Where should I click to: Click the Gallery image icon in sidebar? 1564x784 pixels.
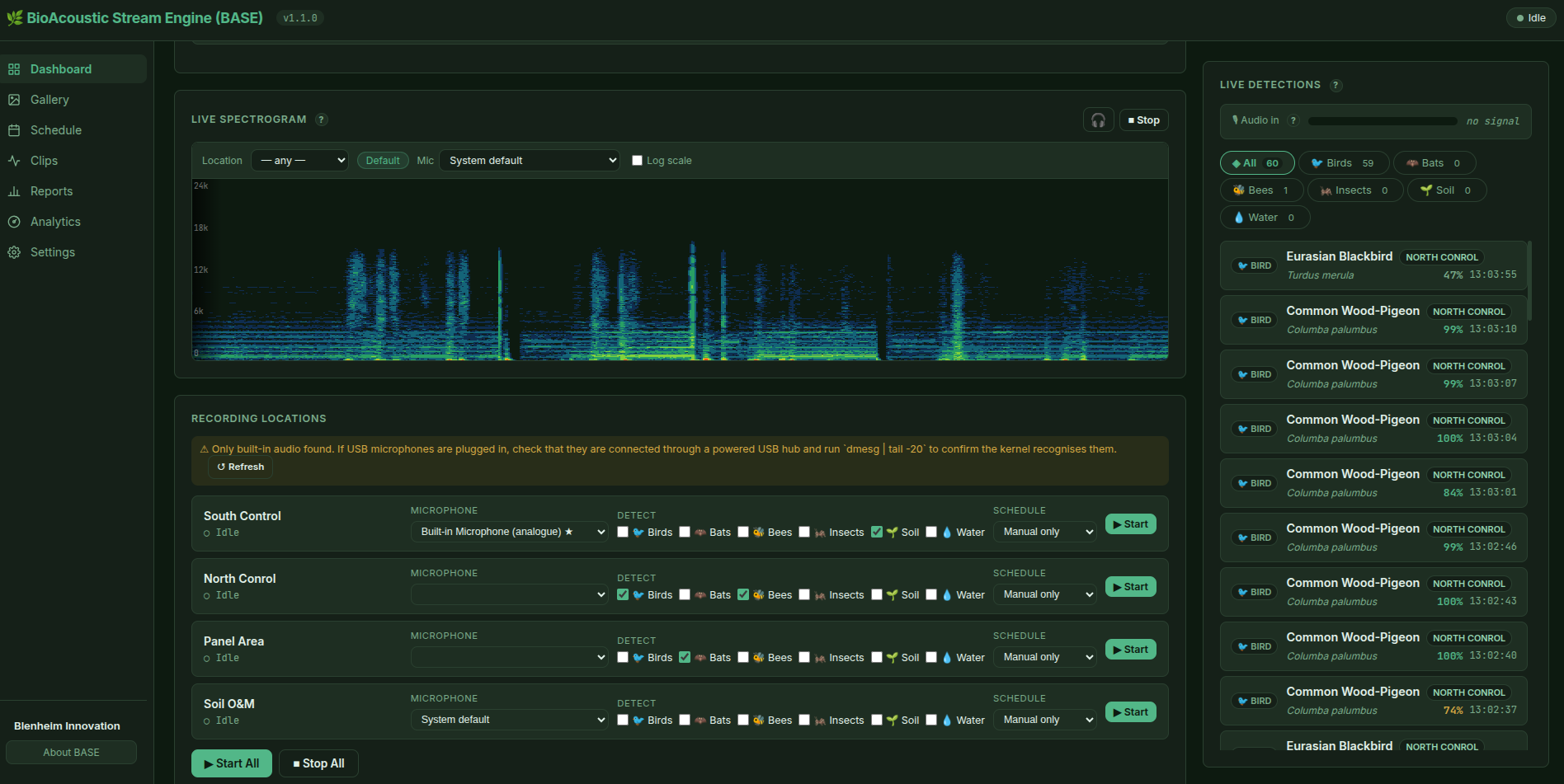(x=14, y=100)
